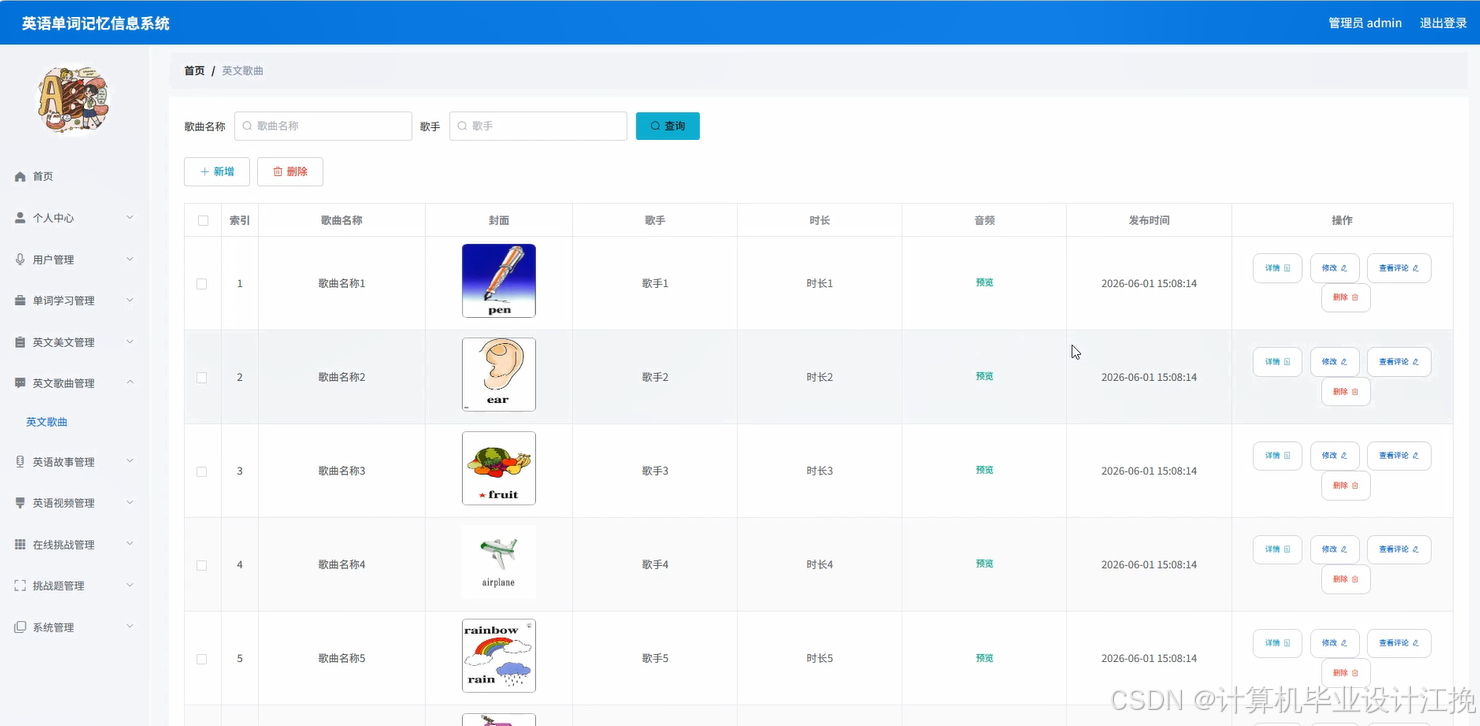Click the 删除 button in row 歌曲名称5
Screen dimensions: 1480x726
(1345, 673)
